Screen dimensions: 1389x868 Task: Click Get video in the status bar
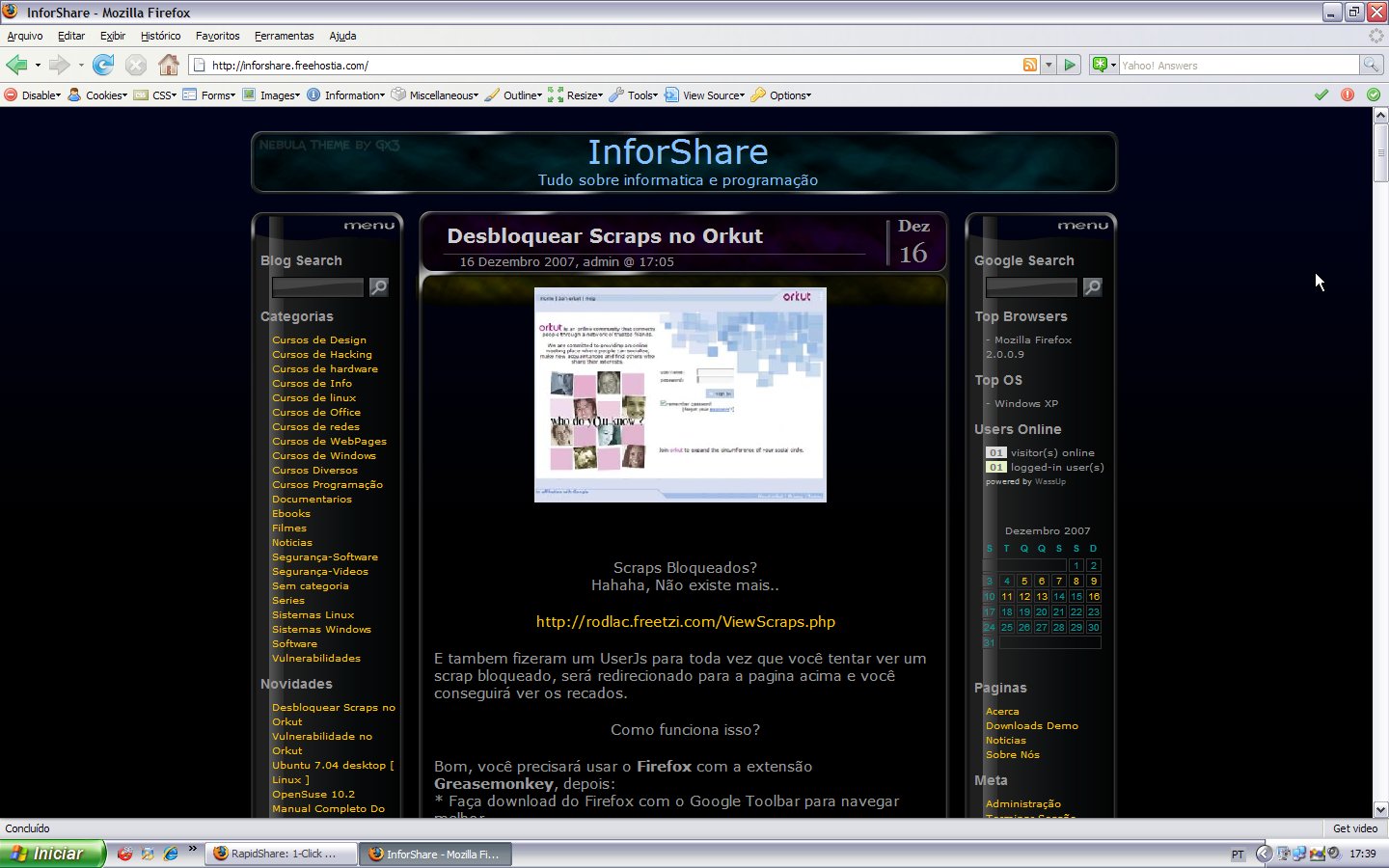pyautogui.click(x=1355, y=828)
